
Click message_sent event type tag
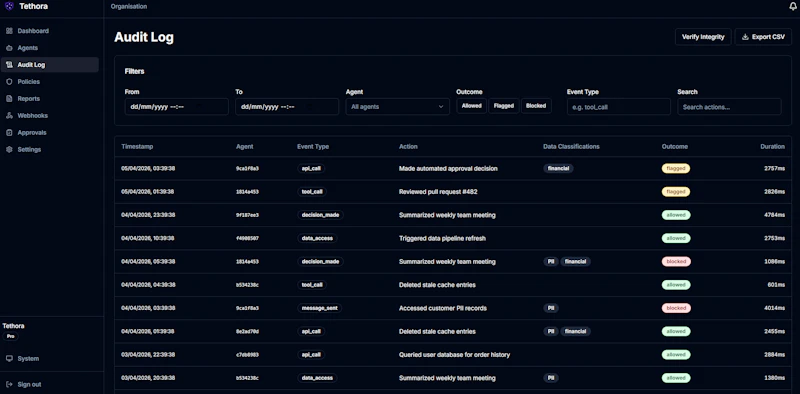point(319,308)
